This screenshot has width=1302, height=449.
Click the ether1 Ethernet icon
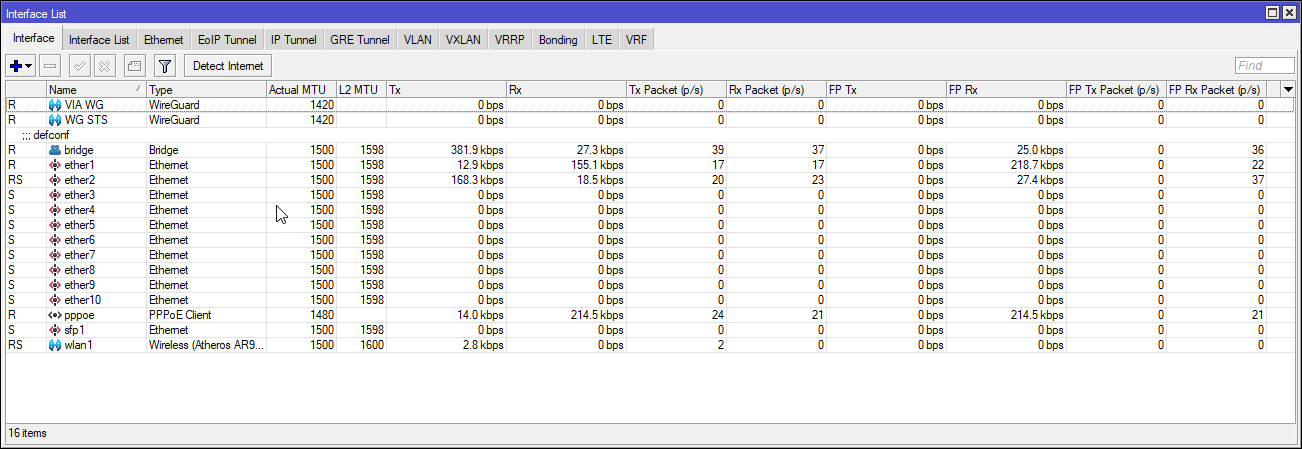[55, 165]
